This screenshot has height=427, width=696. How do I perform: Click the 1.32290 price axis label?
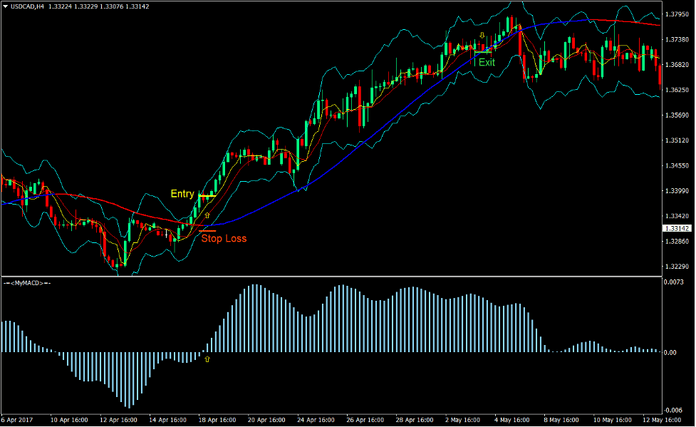tap(676, 266)
